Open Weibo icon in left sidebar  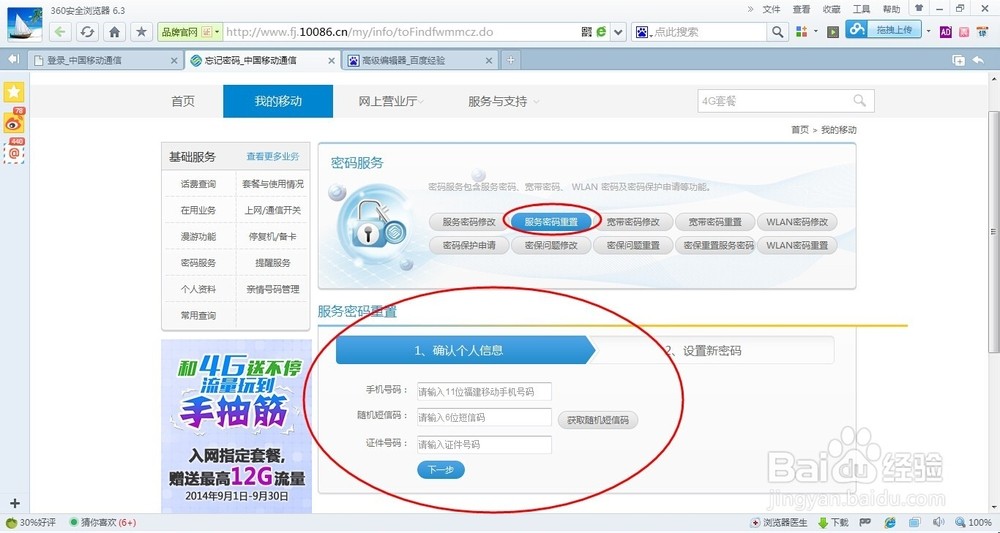(x=14, y=122)
